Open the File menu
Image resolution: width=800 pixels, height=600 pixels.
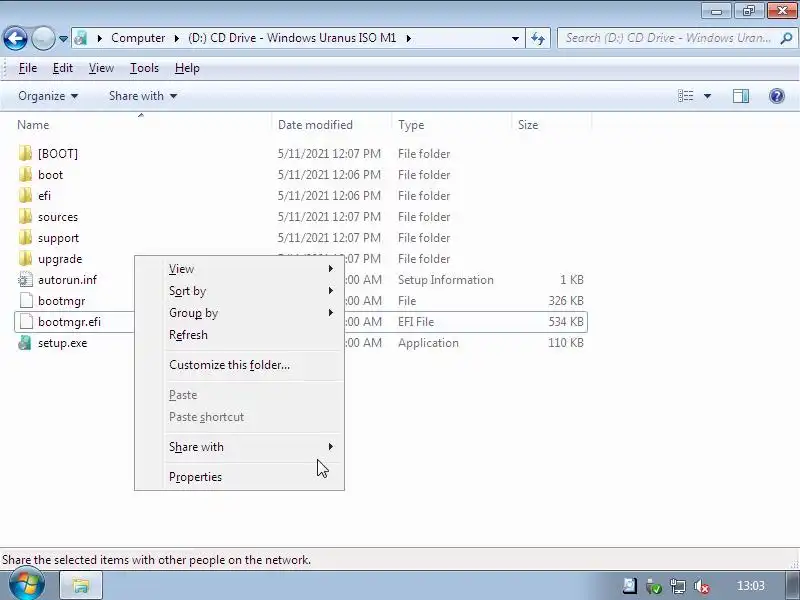click(28, 68)
